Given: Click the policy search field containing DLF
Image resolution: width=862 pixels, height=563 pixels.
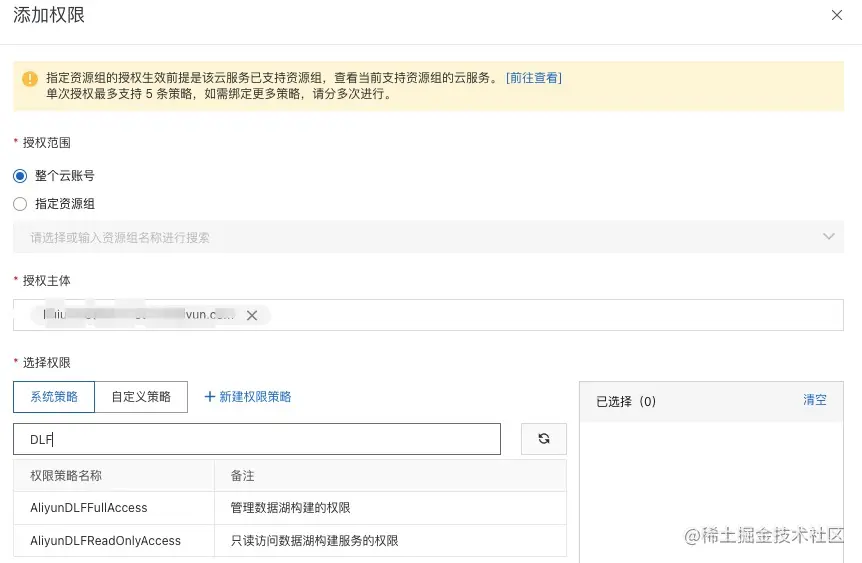Looking at the screenshot, I should (x=257, y=439).
